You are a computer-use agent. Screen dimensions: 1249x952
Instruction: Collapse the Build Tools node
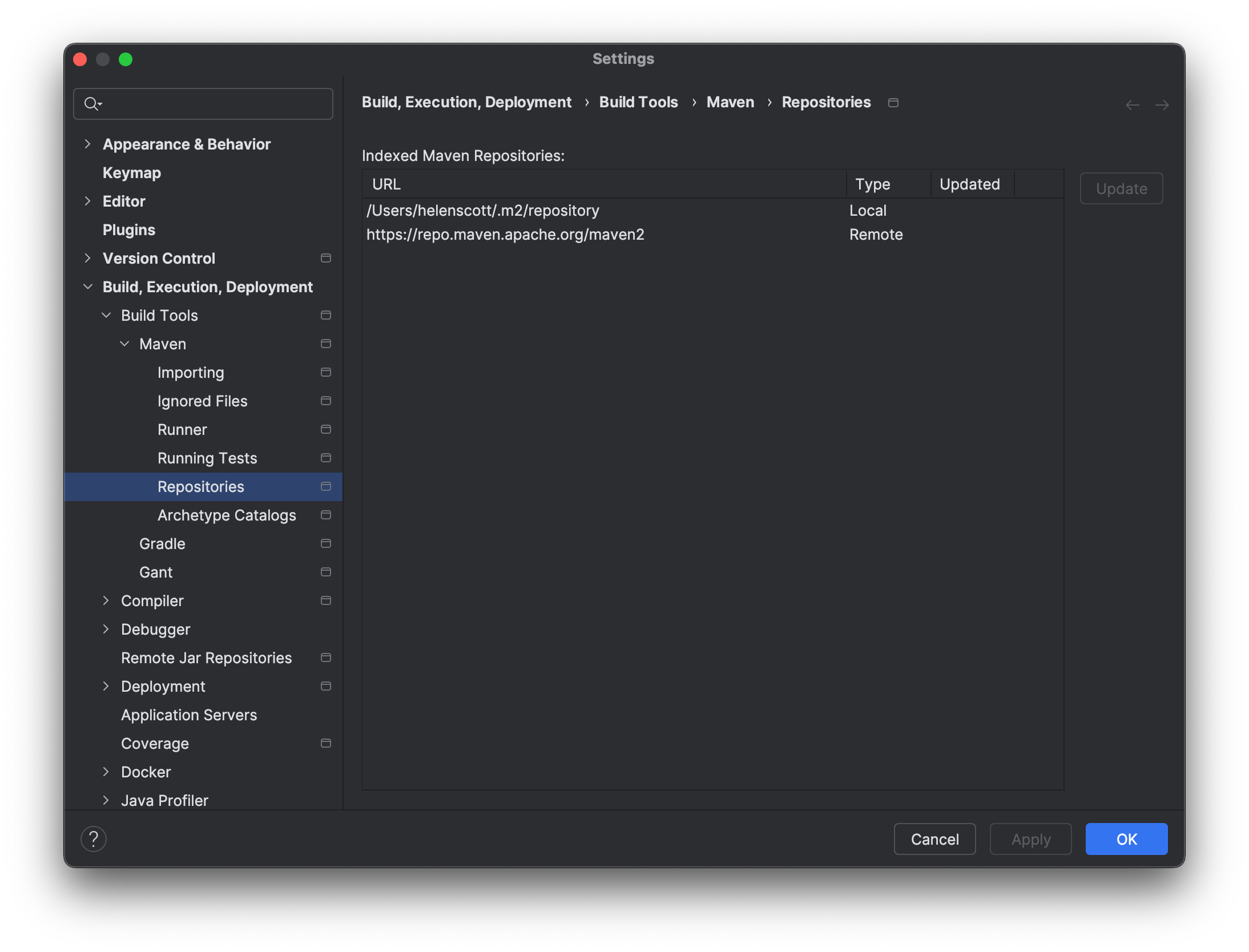tap(106, 315)
